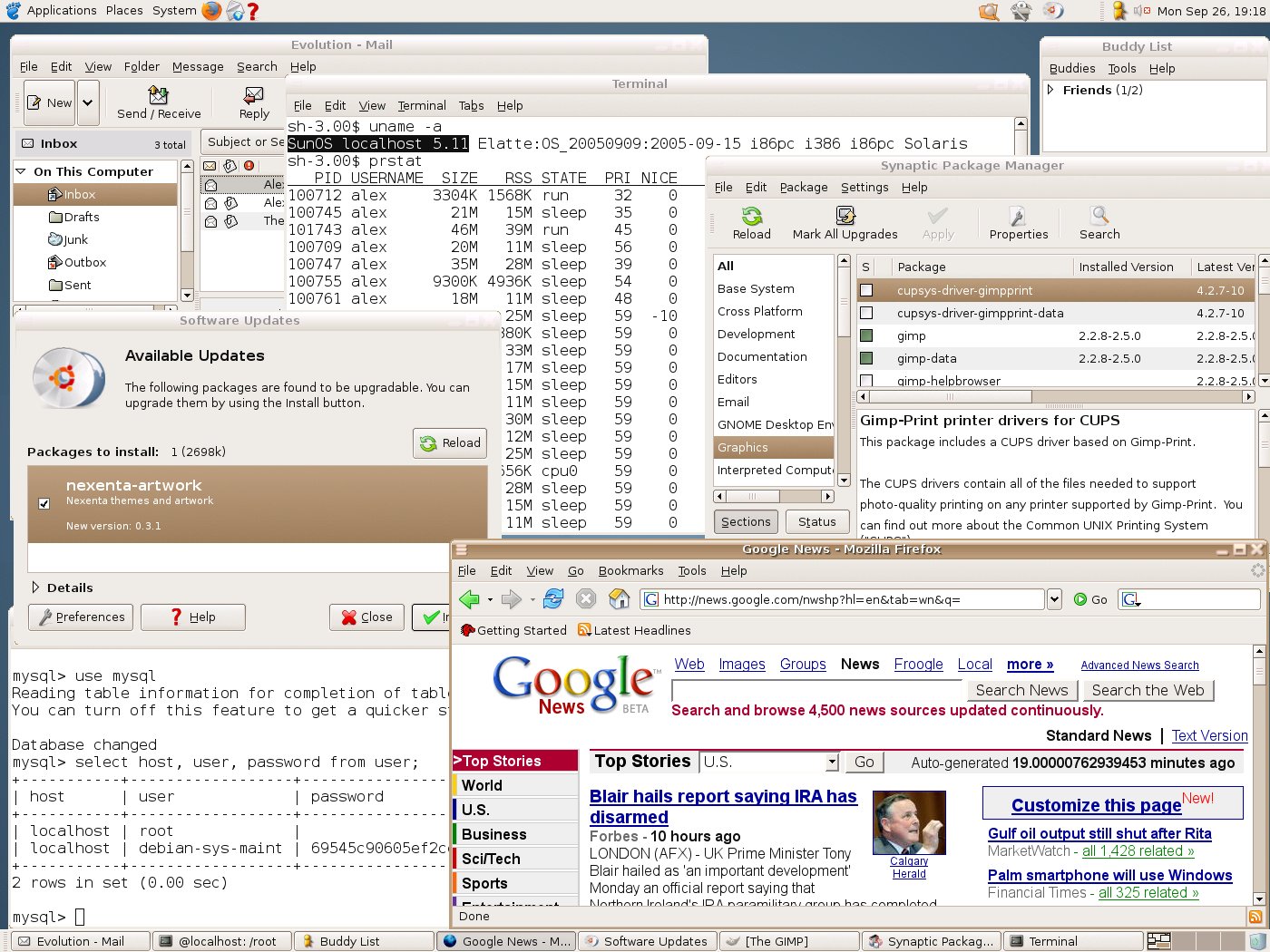Image resolution: width=1270 pixels, height=952 pixels.
Task: Open Bookmarks menu in Firefox
Action: [x=630, y=570]
